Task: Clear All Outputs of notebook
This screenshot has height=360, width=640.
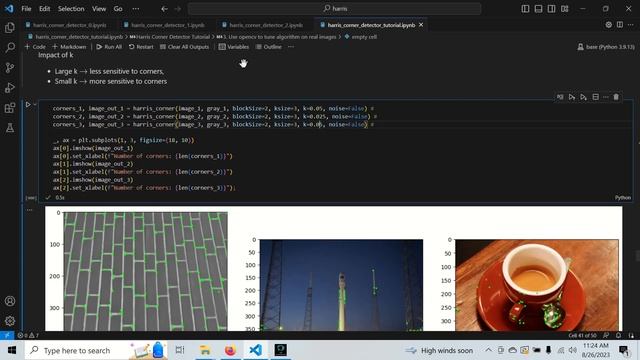Action: pos(184,47)
